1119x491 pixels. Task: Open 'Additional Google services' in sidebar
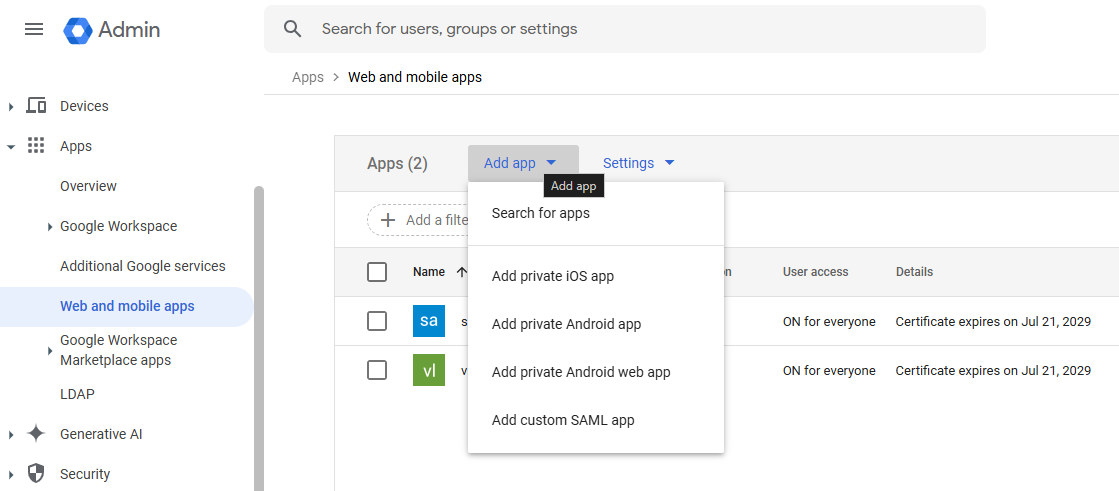point(143,266)
